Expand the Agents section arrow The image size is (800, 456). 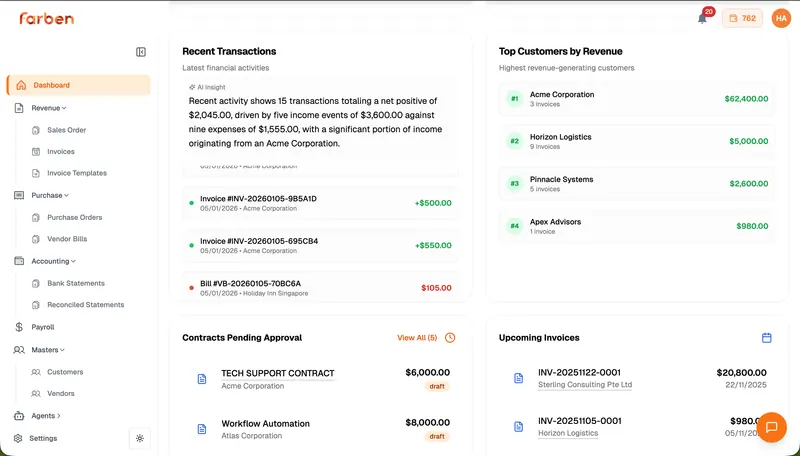[x=59, y=416]
